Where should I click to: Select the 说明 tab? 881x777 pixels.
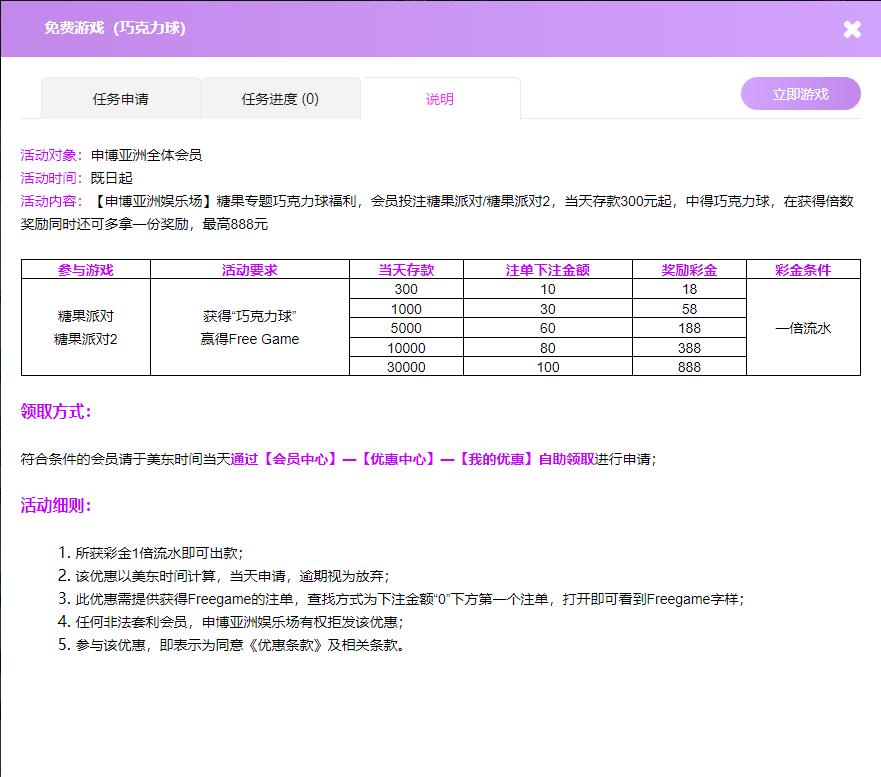(x=440, y=99)
